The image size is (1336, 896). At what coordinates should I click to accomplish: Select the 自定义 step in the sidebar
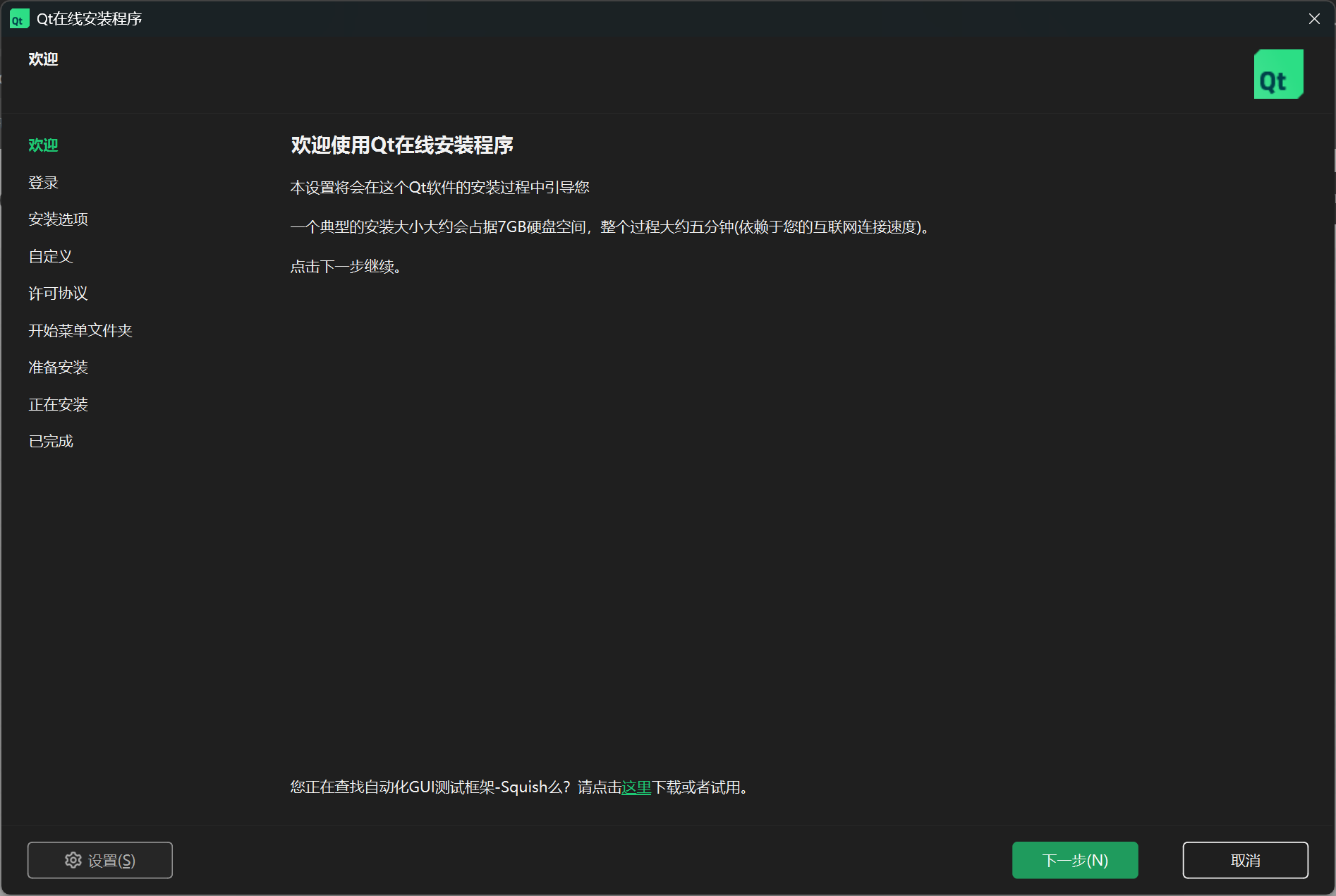(x=51, y=257)
